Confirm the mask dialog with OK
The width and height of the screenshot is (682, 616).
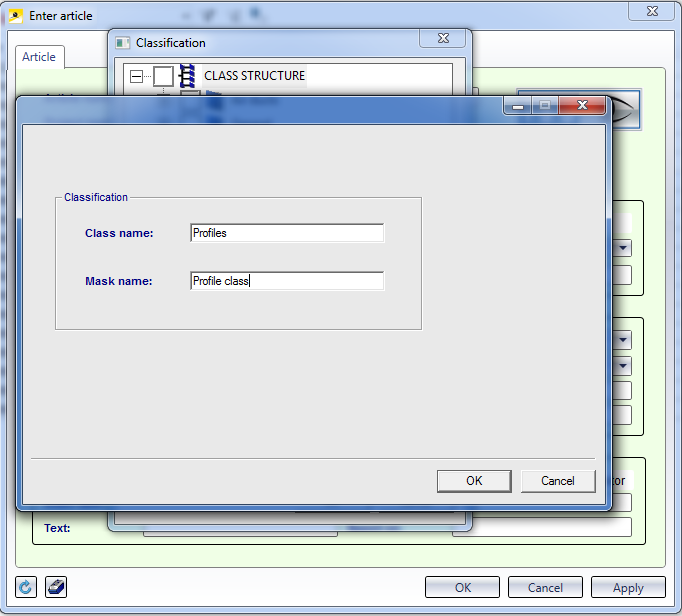(x=474, y=481)
